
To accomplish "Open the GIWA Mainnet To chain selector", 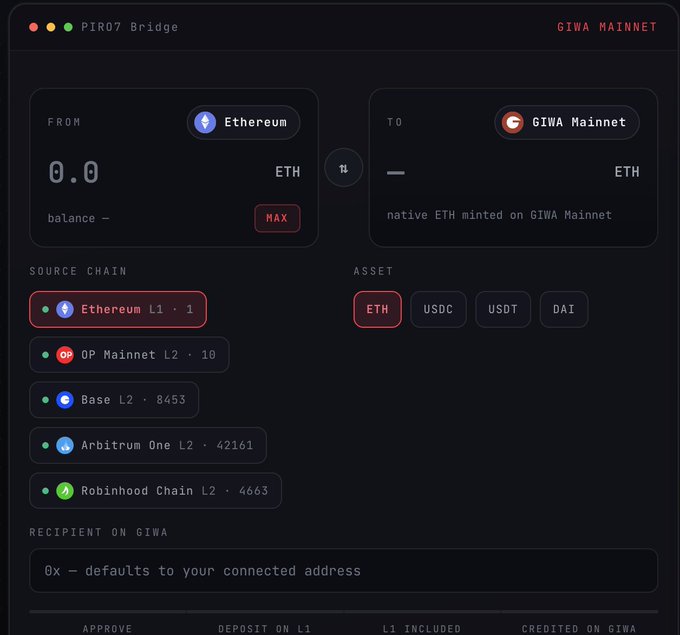I will tap(567, 122).
